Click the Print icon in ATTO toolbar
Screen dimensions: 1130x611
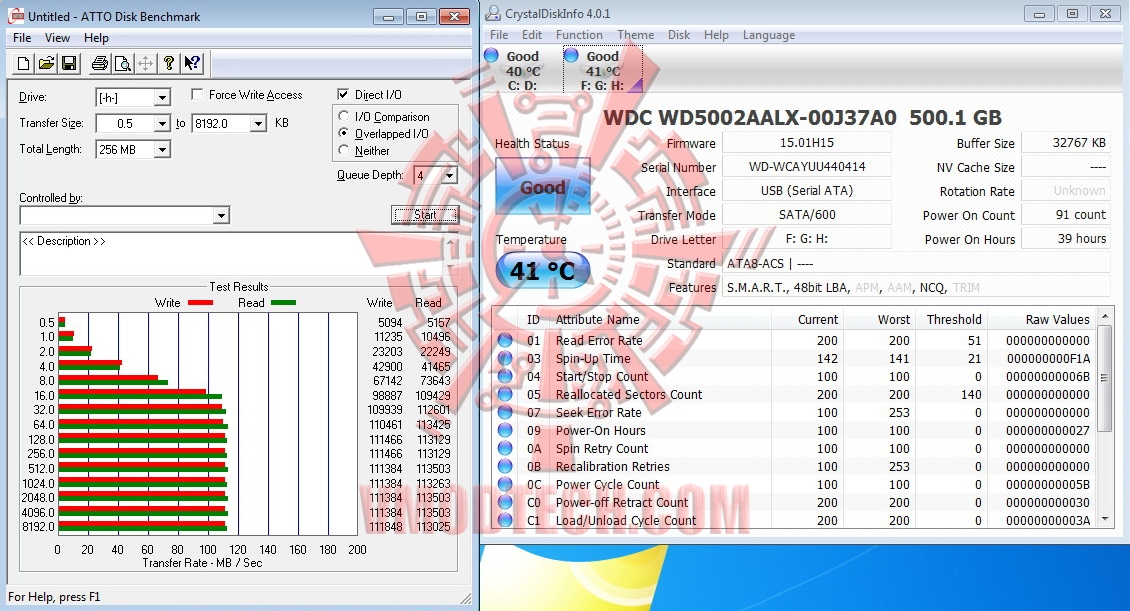pyautogui.click(x=99, y=63)
